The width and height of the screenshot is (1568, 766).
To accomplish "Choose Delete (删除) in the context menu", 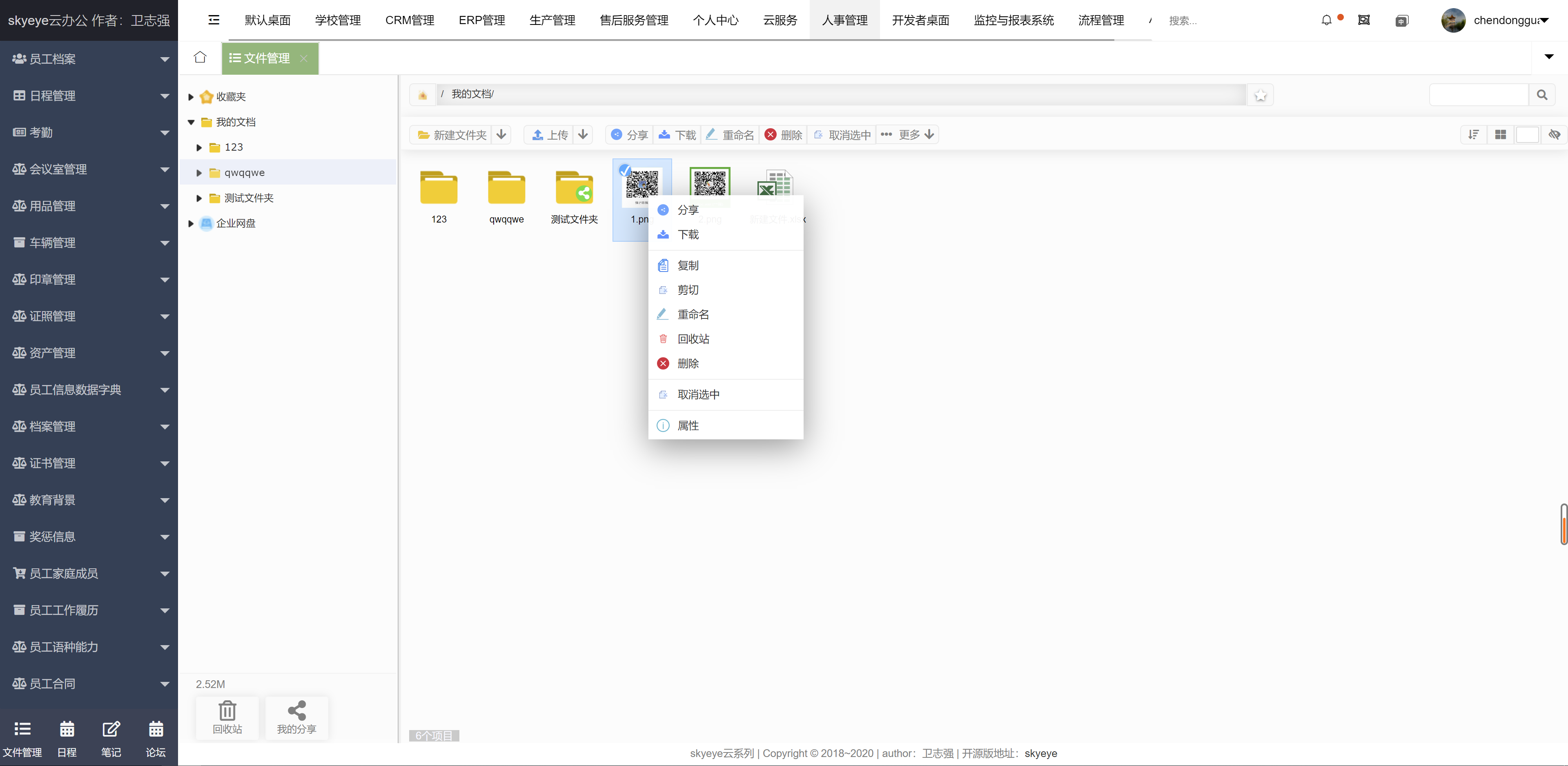I will click(726, 363).
